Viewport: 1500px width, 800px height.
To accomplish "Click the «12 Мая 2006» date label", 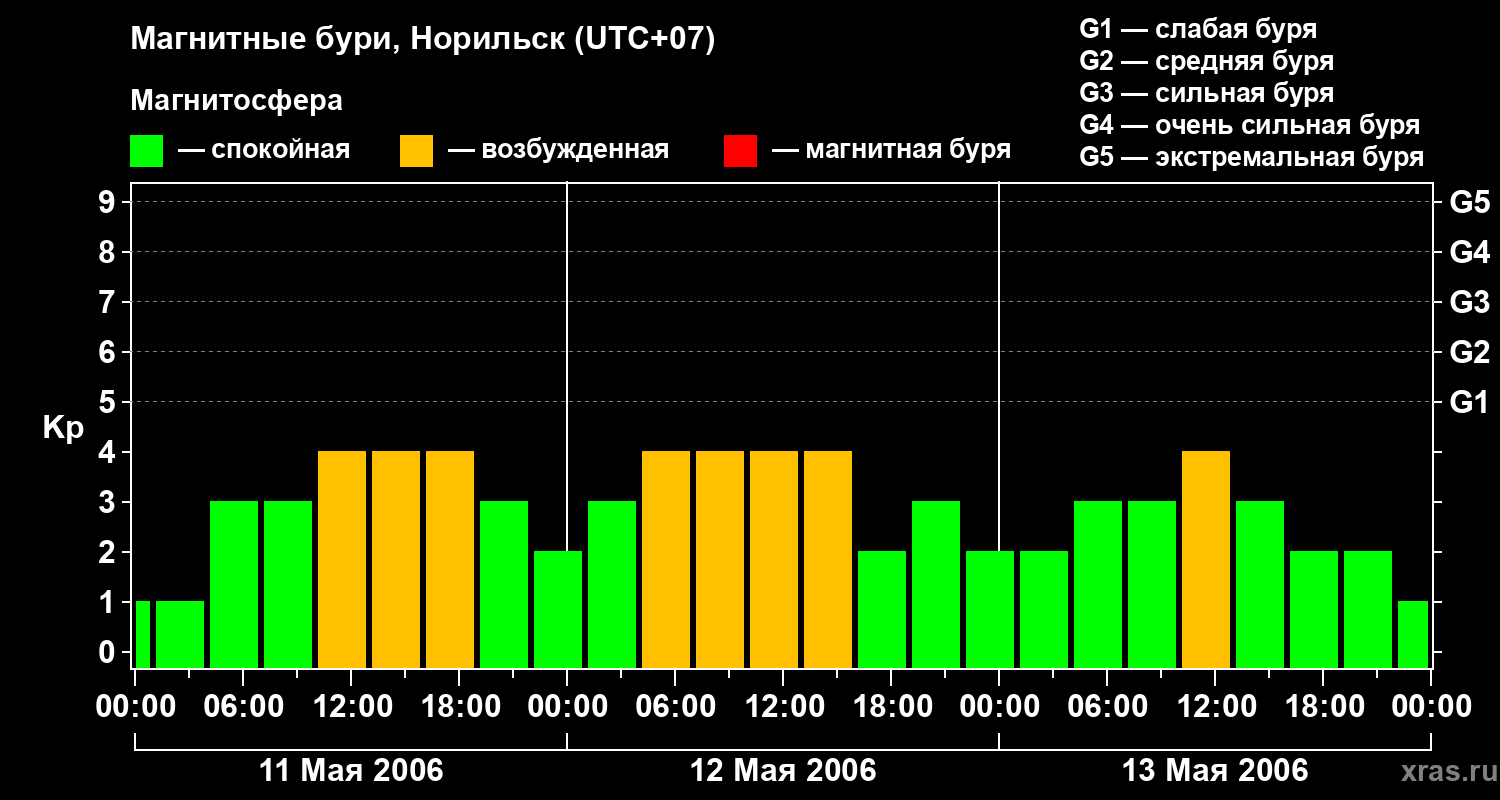I will click(x=783, y=771).
